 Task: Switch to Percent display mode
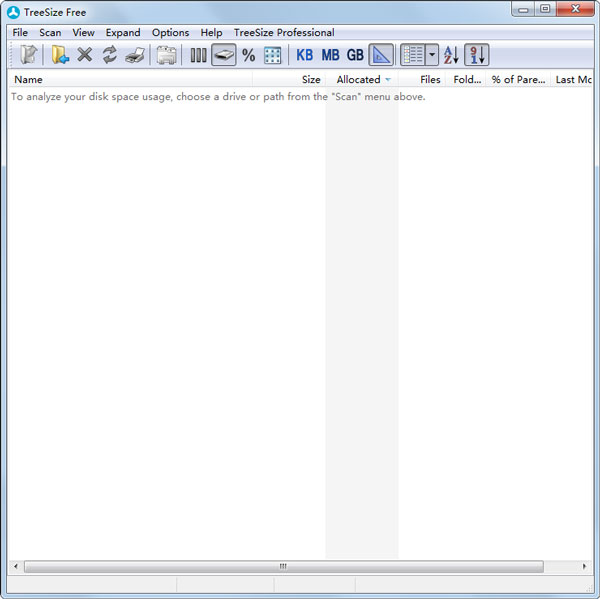pyautogui.click(x=249, y=55)
